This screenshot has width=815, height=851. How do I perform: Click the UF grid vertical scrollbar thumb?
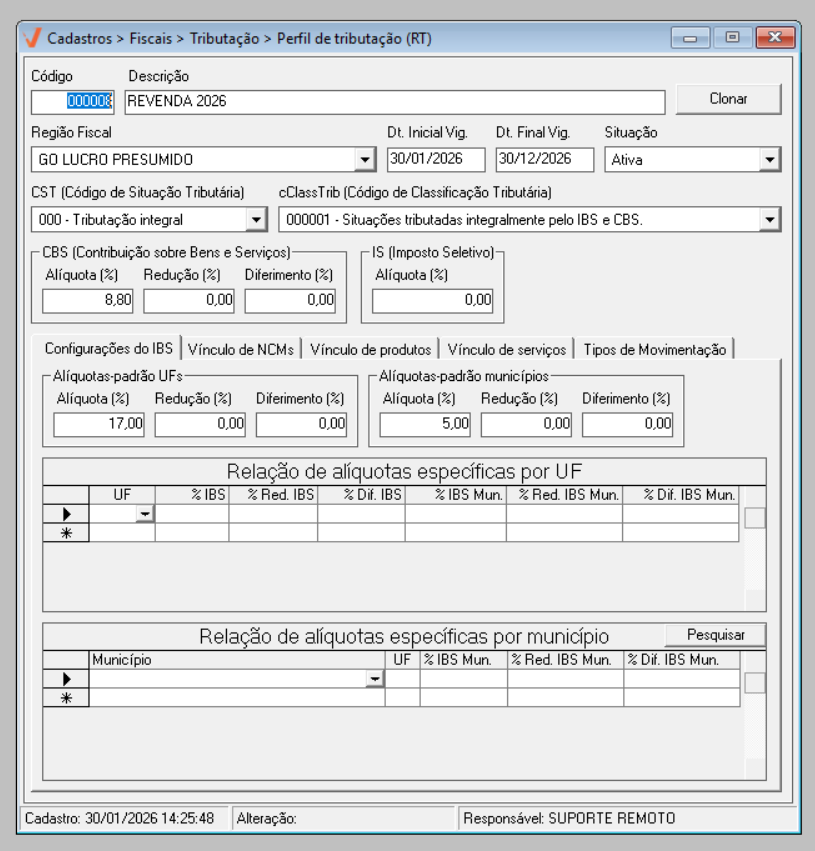coord(756,517)
